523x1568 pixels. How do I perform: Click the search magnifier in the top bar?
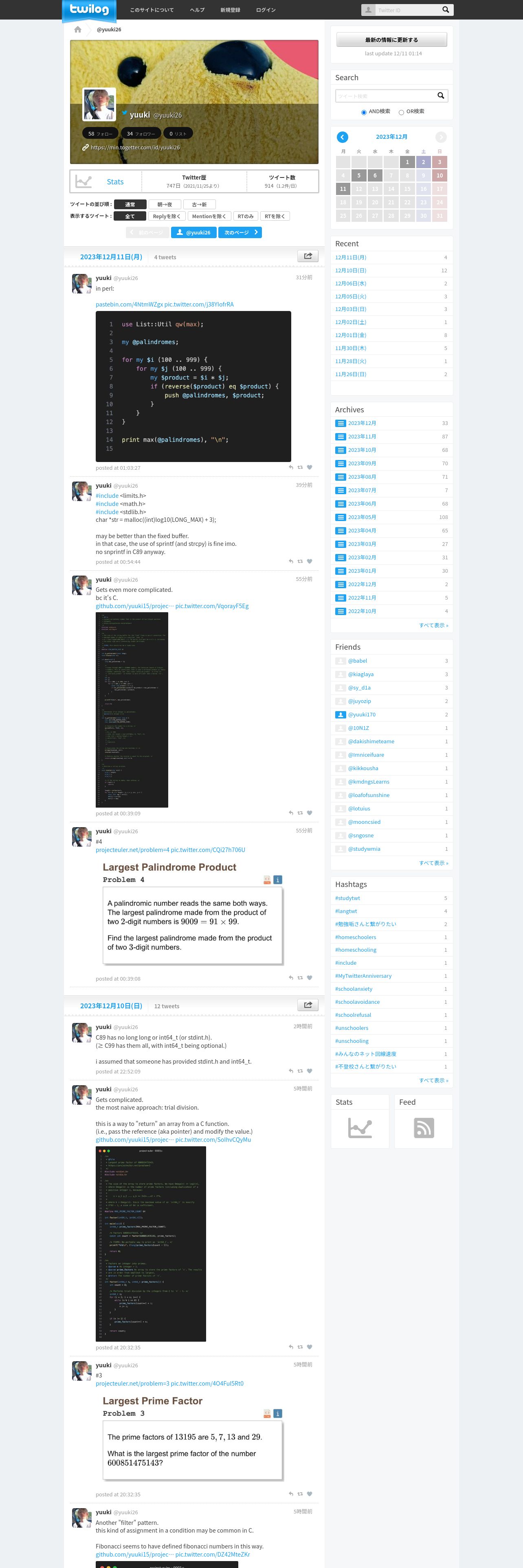click(445, 10)
